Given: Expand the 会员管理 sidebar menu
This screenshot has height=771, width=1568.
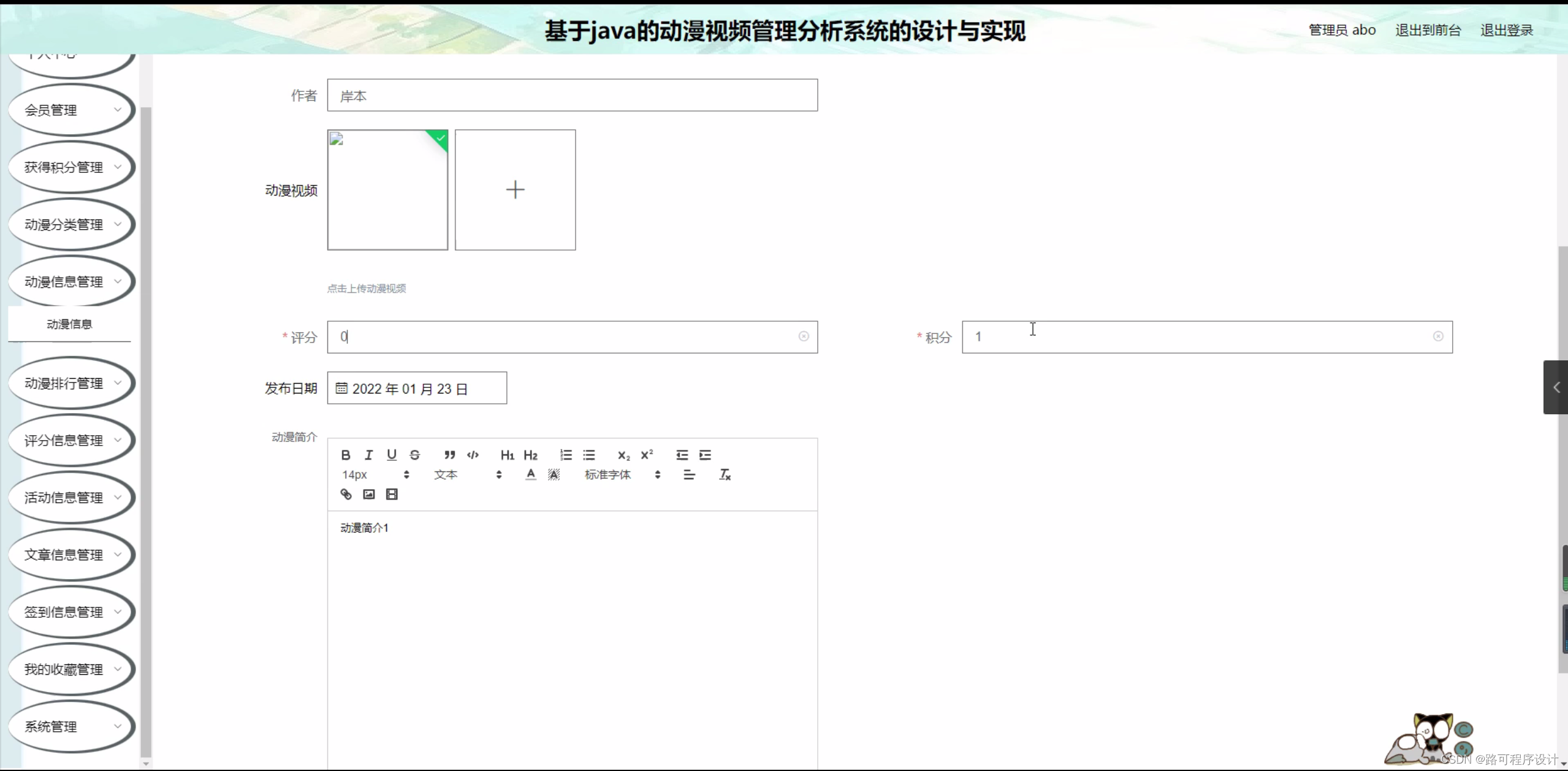Looking at the screenshot, I should tap(71, 110).
